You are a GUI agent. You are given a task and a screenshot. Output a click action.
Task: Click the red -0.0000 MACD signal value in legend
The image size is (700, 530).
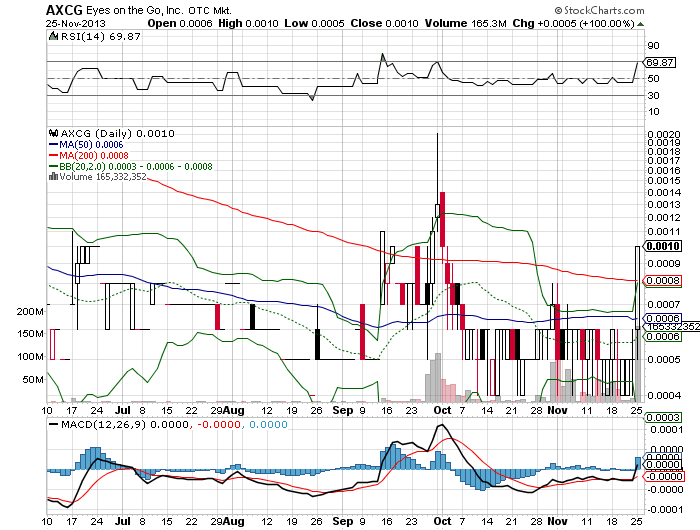pyautogui.click(x=218, y=424)
